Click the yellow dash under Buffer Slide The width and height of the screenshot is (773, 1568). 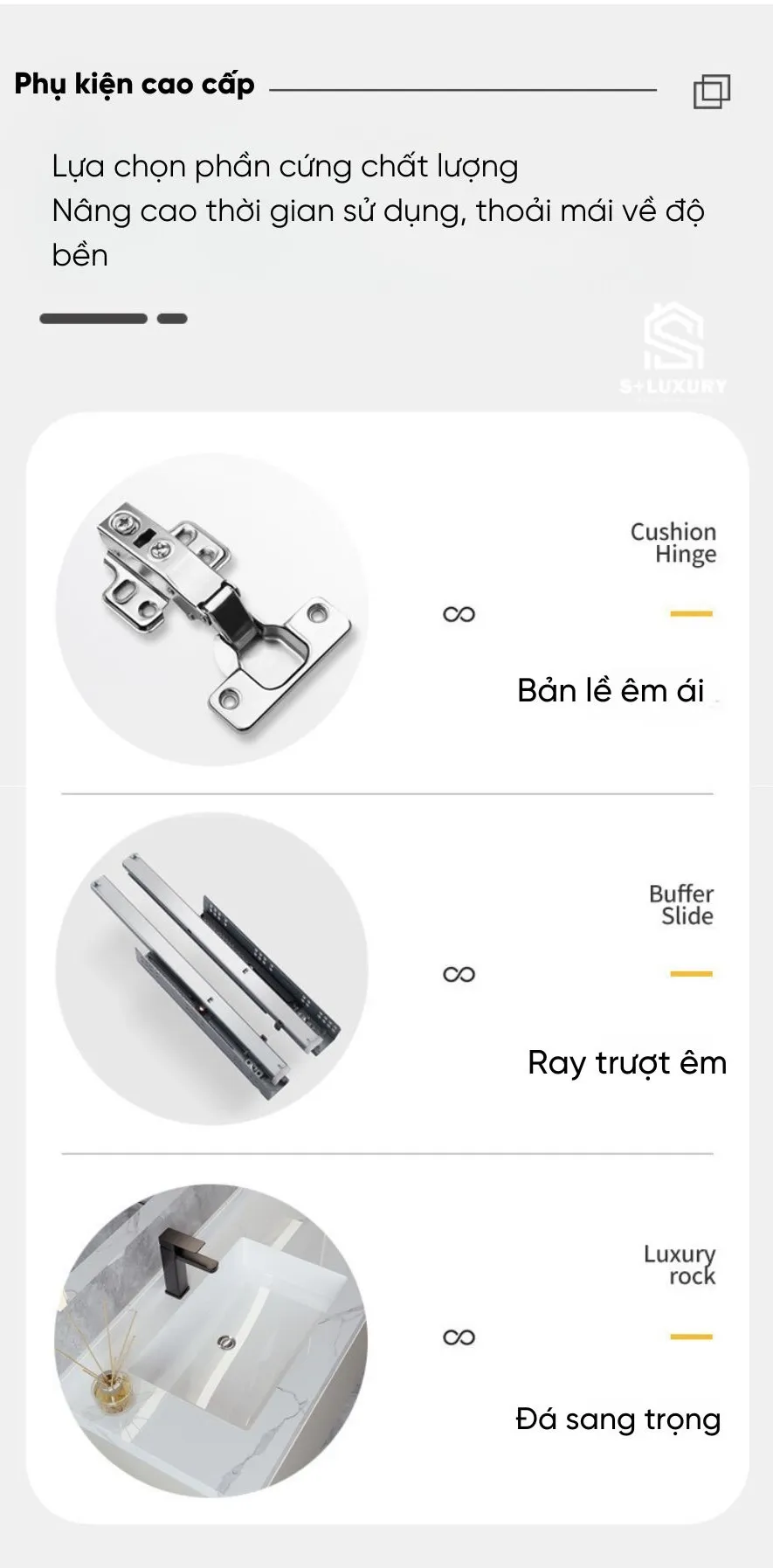pos(692,973)
